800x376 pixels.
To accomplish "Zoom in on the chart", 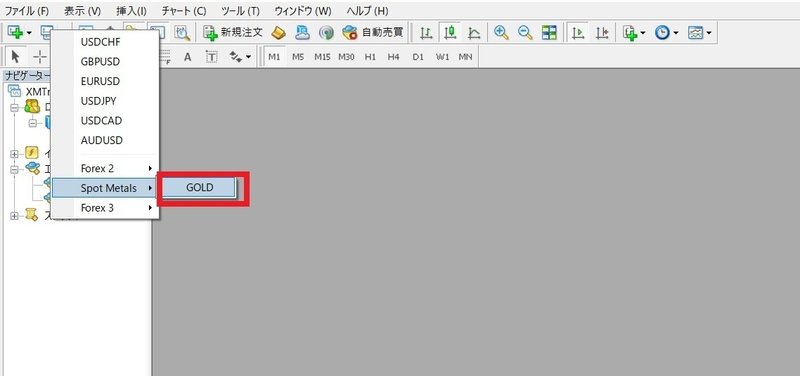I will tap(502, 33).
